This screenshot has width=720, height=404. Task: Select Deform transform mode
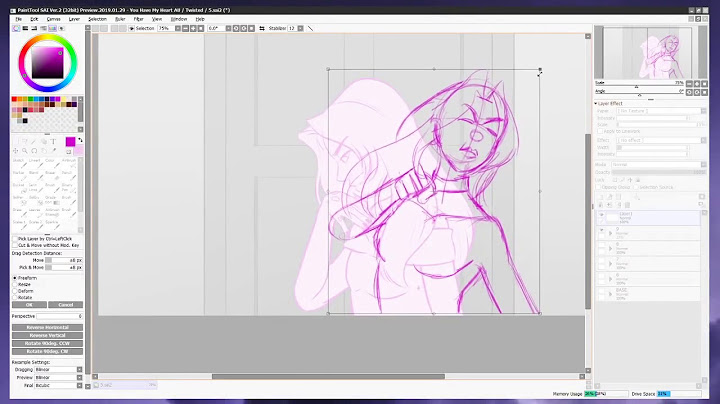click(15, 291)
